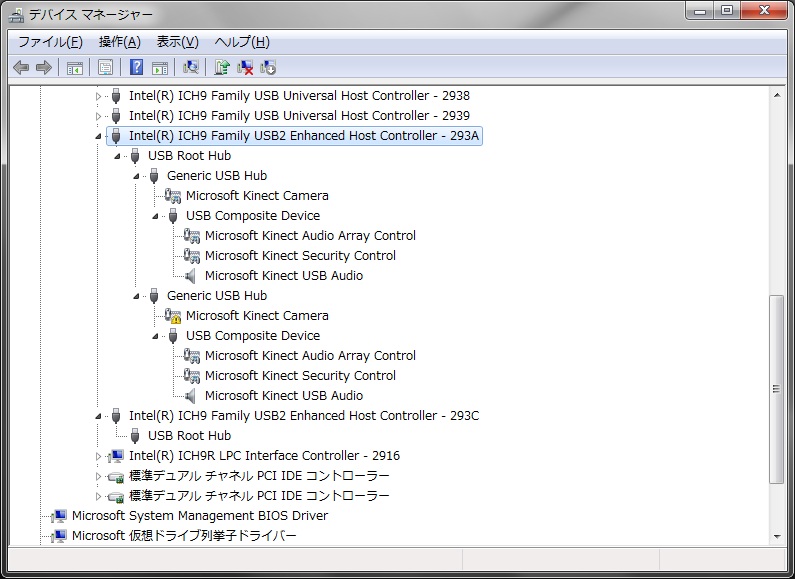Click the Forward arrow toolbar icon

point(43,67)
